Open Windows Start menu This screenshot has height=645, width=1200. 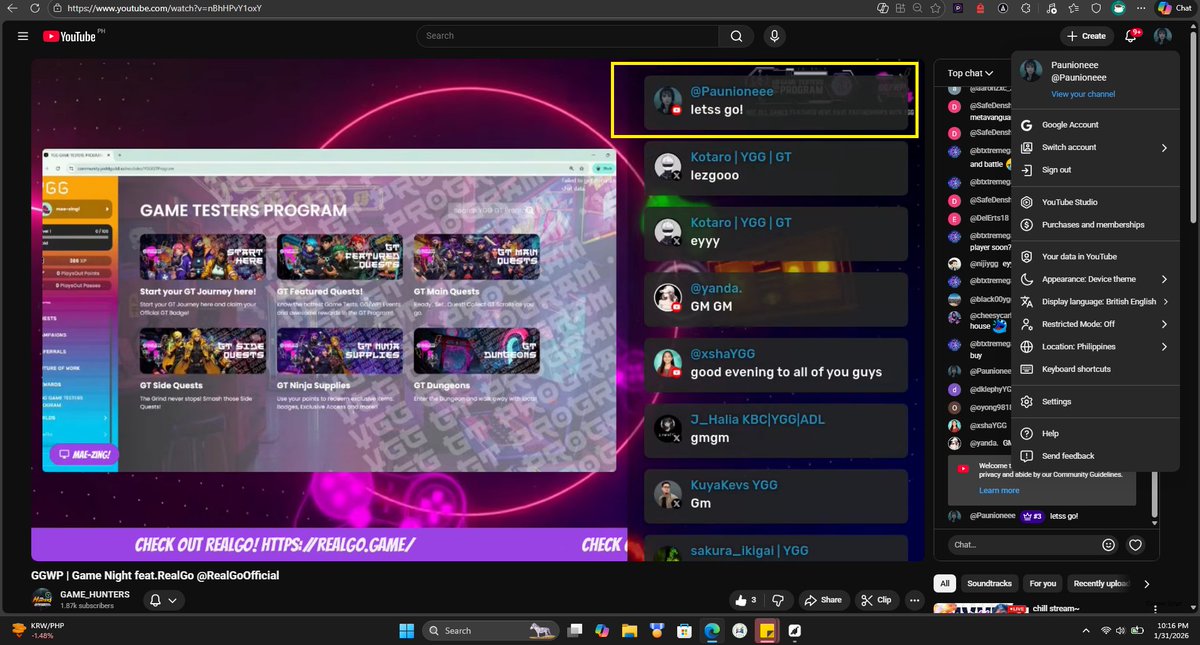tap(407, 631)
